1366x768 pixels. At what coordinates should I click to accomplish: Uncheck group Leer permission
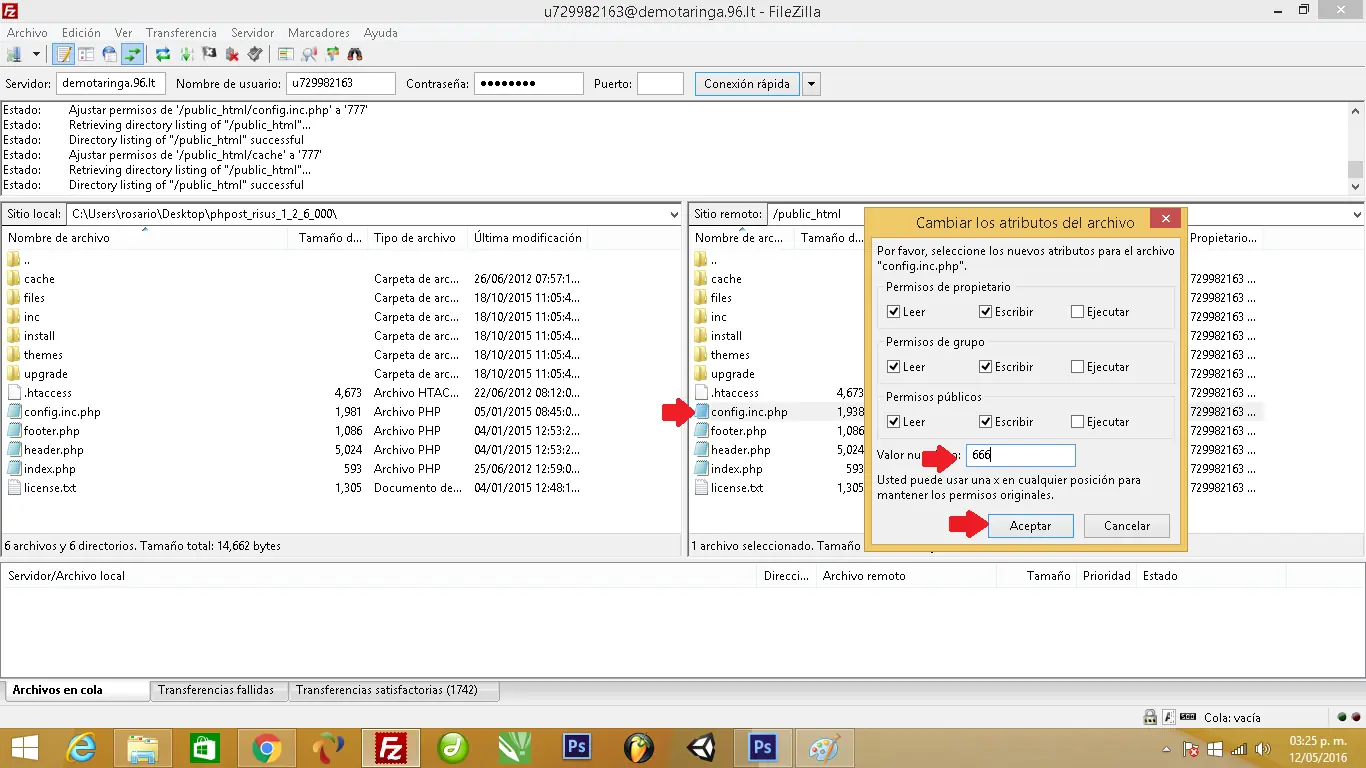click(893, 367)
